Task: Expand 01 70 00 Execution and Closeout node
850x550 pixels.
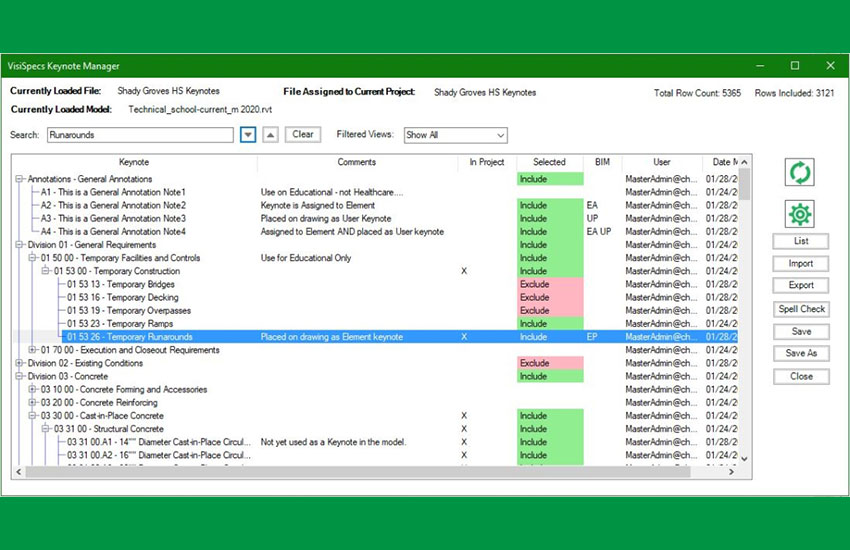Action: (x=33, y=350)
